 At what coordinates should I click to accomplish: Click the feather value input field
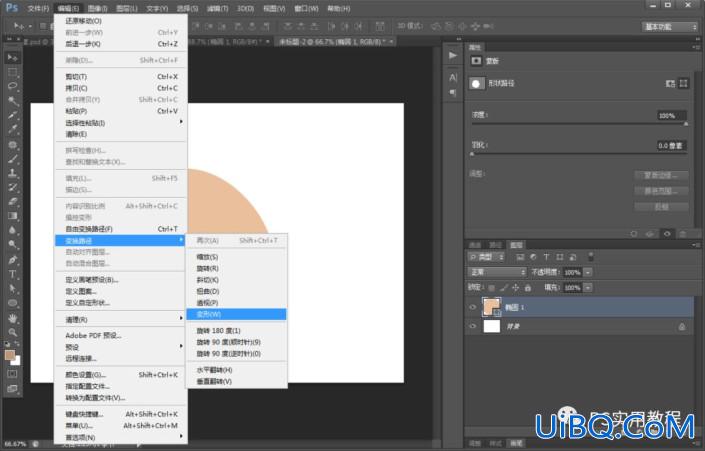[x=670, y=146]
